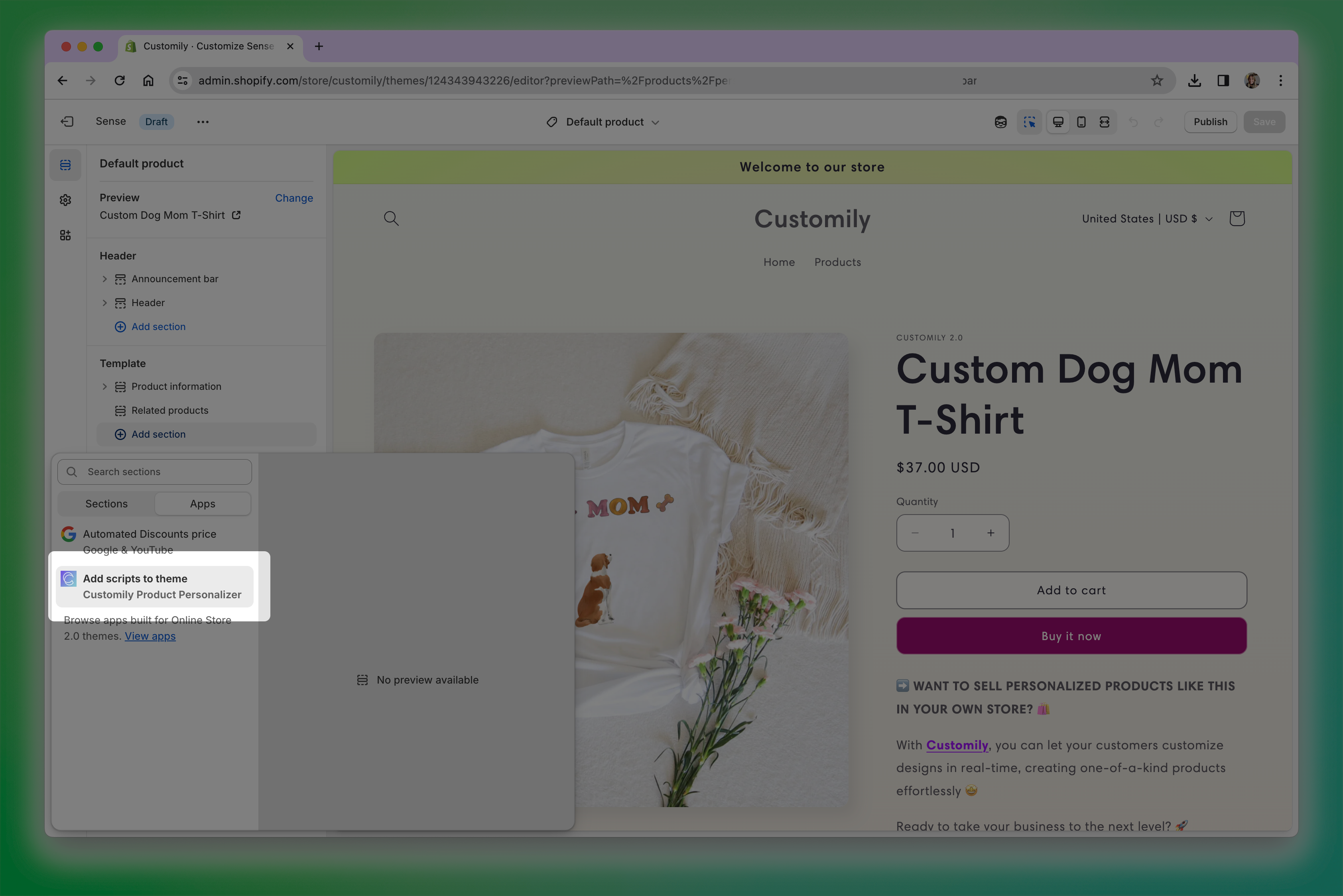Switch to the Apps tab
Viewport: 1343px width, 896px height.
point(203,503)
